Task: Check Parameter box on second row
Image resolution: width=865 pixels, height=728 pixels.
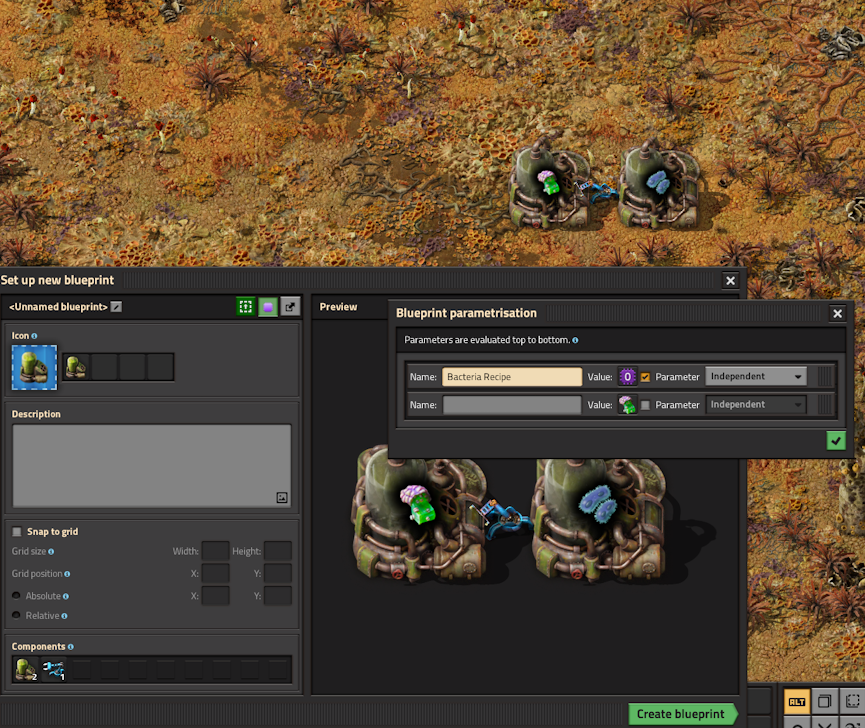Action: point(645,405)
